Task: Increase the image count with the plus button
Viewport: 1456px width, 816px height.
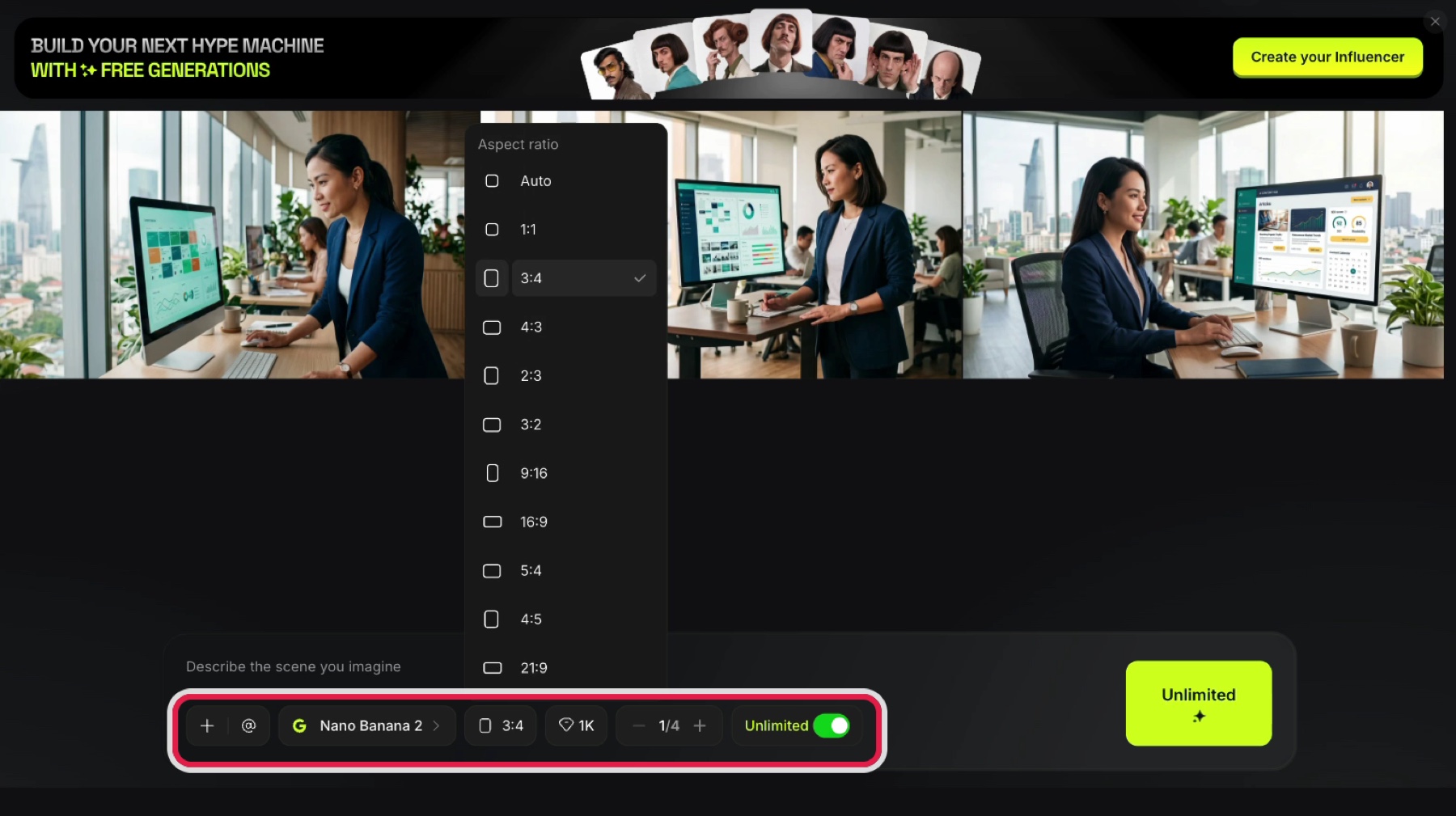Action: coord(700,725)
